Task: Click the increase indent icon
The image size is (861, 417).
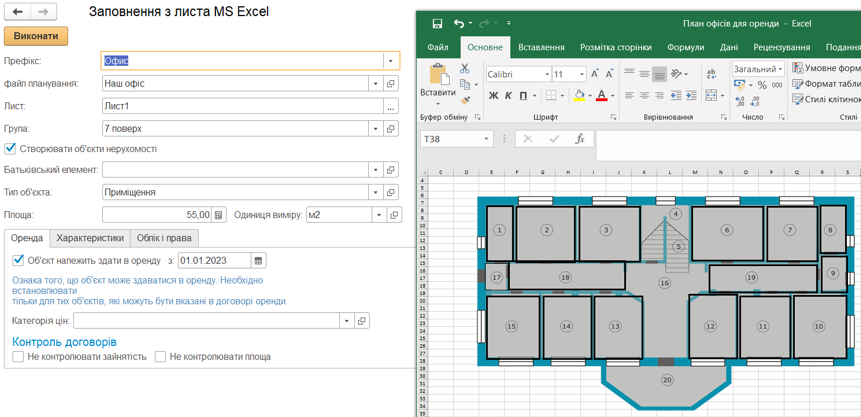Action: click(691, 96)
